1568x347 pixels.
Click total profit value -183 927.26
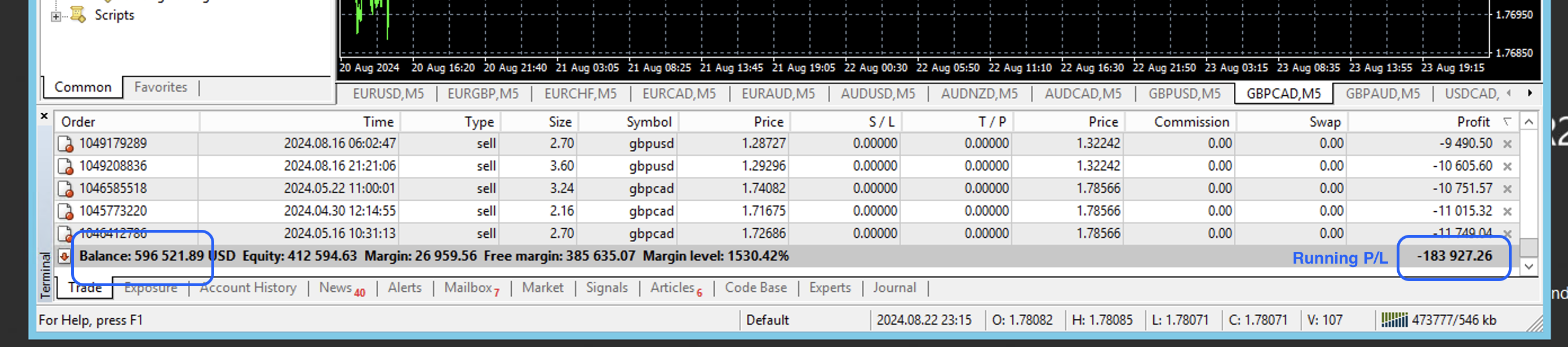coord(1454,256)
